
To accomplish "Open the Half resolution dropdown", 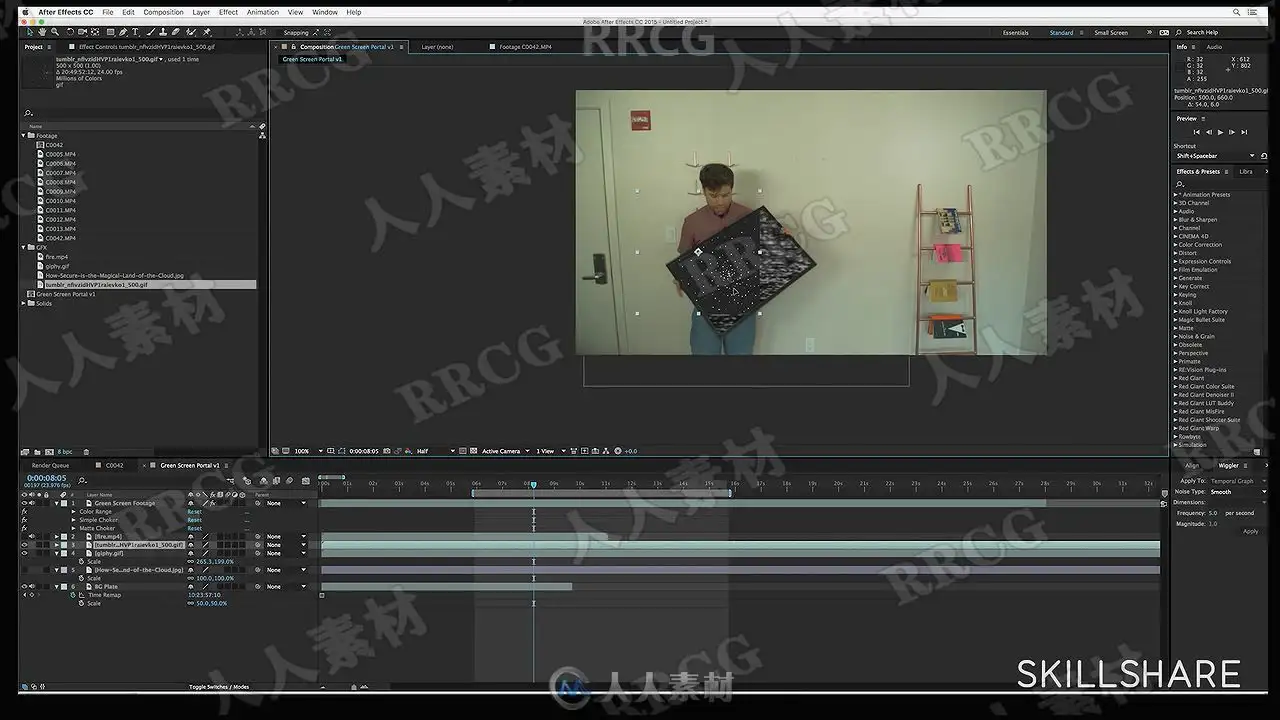I will 435,451.
